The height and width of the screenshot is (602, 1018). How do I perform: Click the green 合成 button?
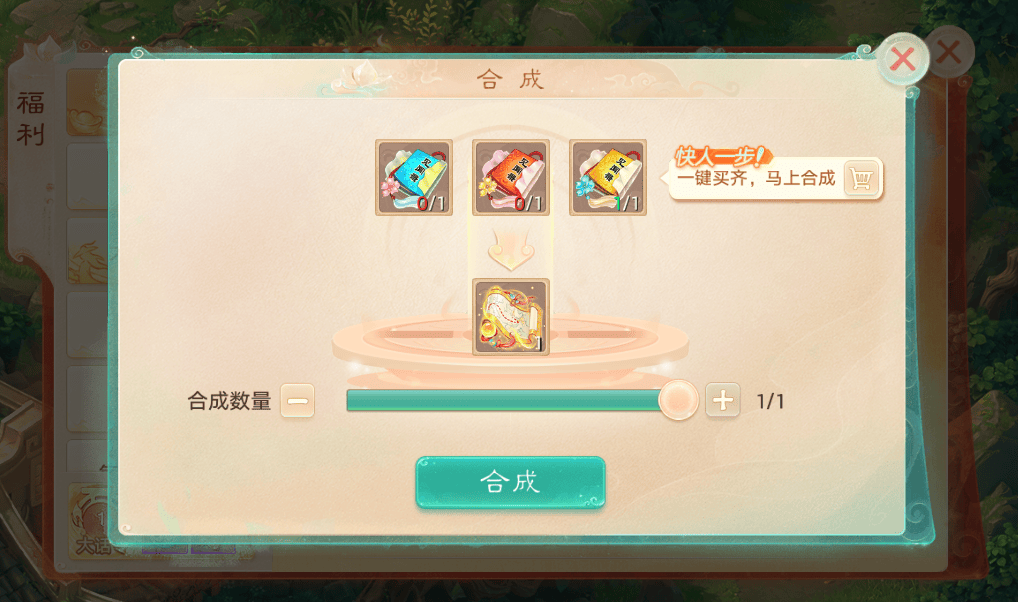(x=510, y=482)
